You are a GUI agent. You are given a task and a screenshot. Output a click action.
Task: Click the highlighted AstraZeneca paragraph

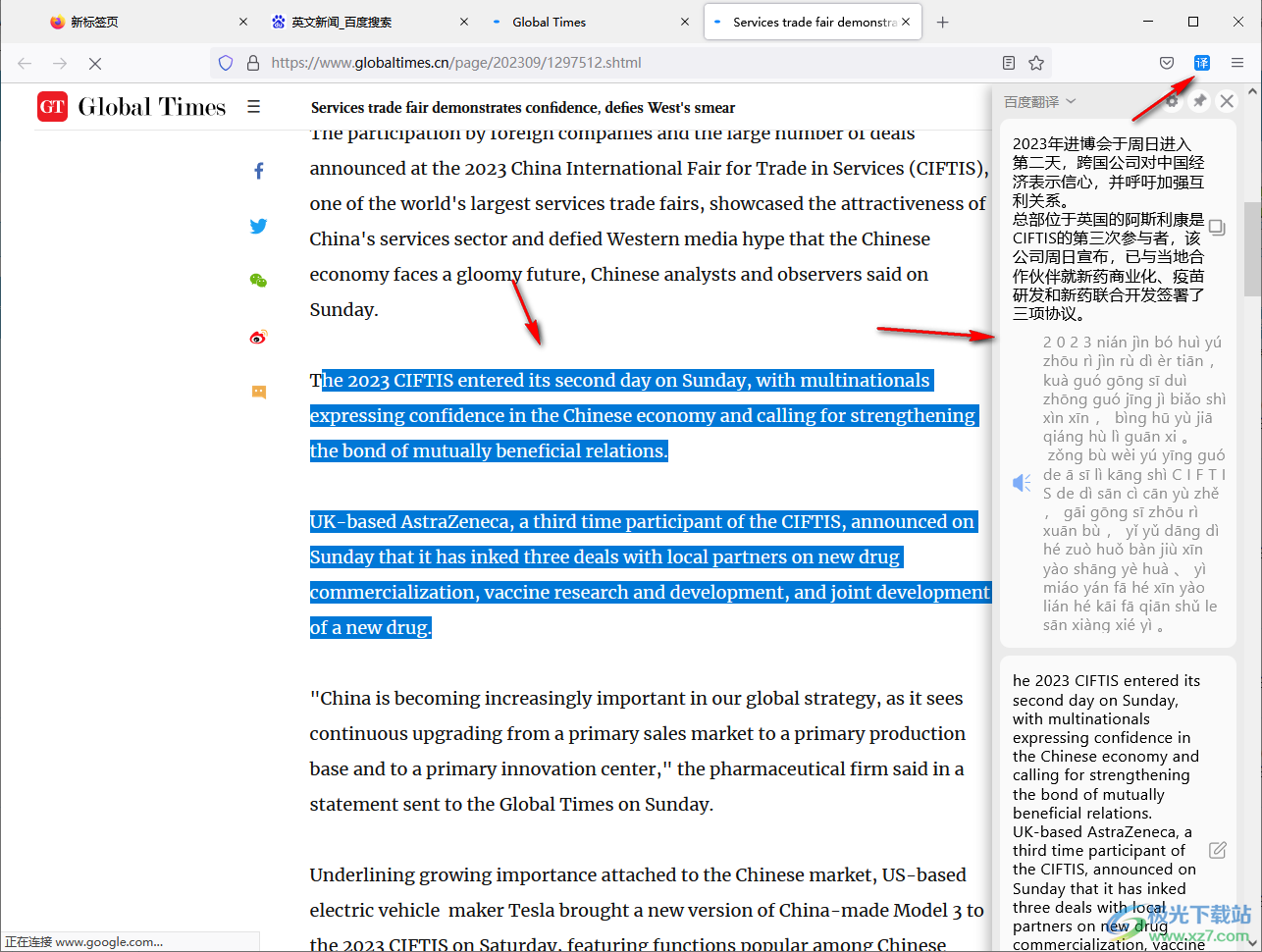pyautogui.click(x=651, y=574)
